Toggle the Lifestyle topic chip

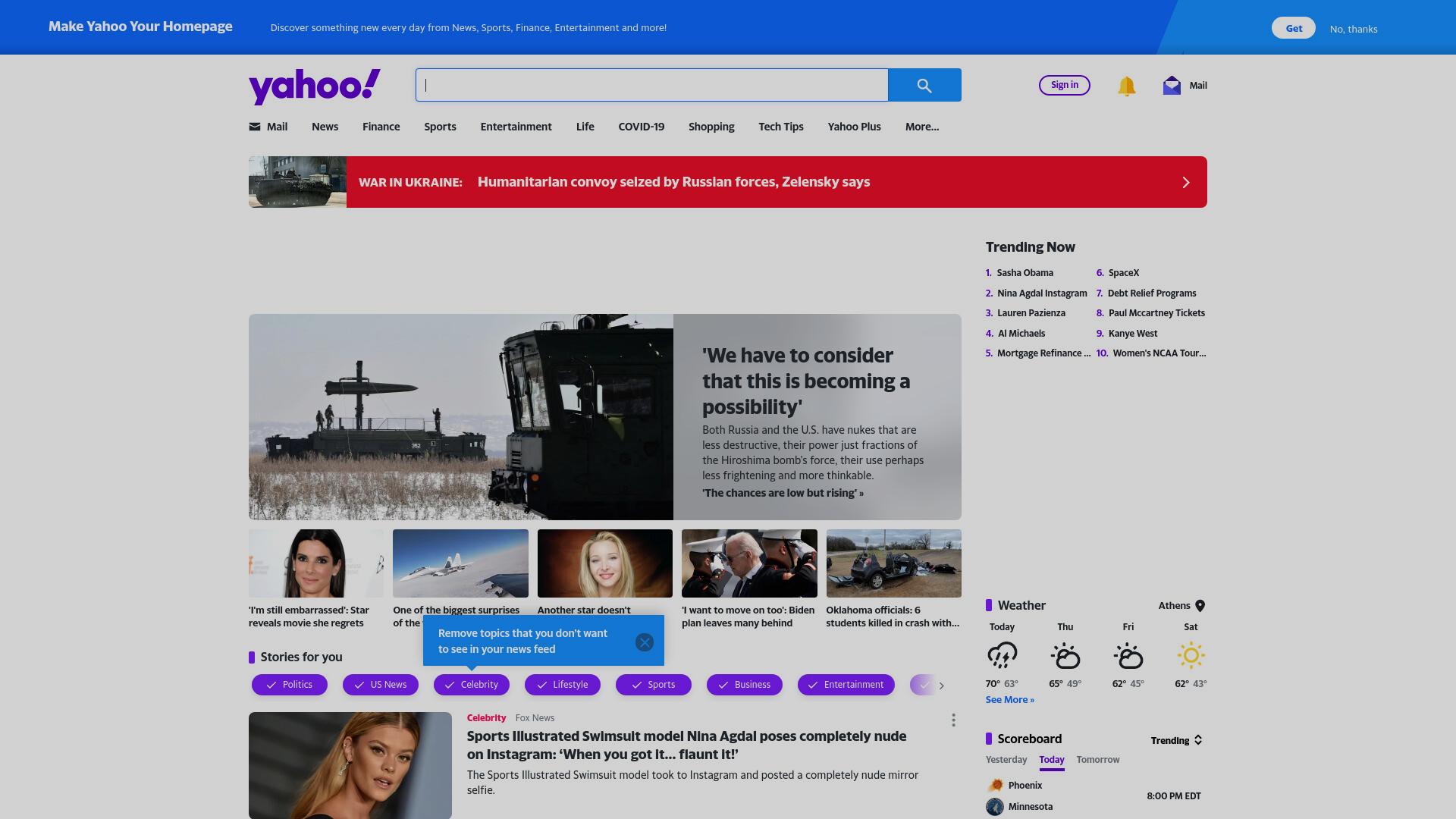(563, 685)
